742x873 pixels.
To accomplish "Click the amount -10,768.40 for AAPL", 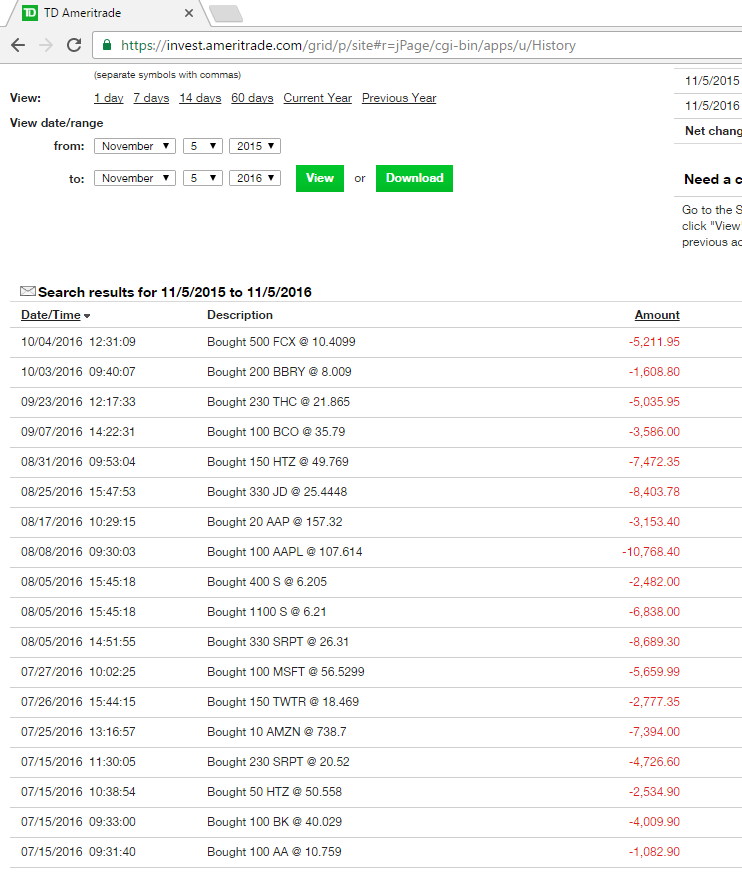I will (651, 552).
